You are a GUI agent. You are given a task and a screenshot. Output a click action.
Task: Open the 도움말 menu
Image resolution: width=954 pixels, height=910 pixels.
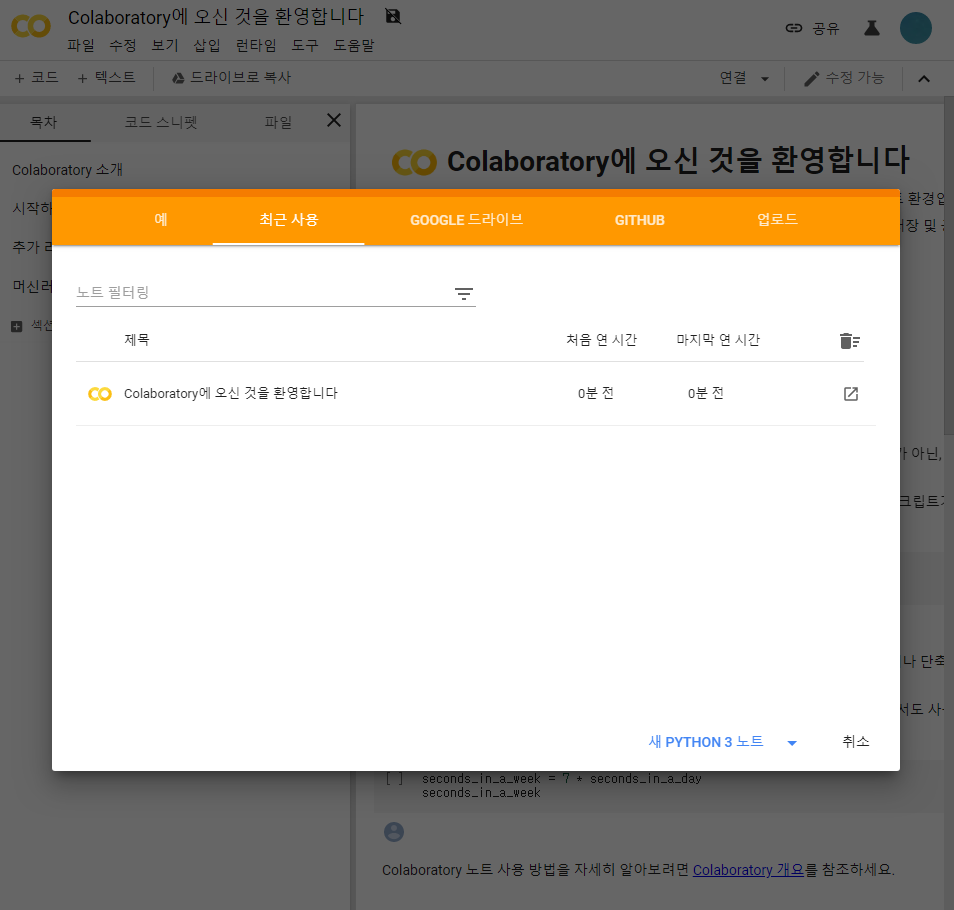click(x=353, y=46)
